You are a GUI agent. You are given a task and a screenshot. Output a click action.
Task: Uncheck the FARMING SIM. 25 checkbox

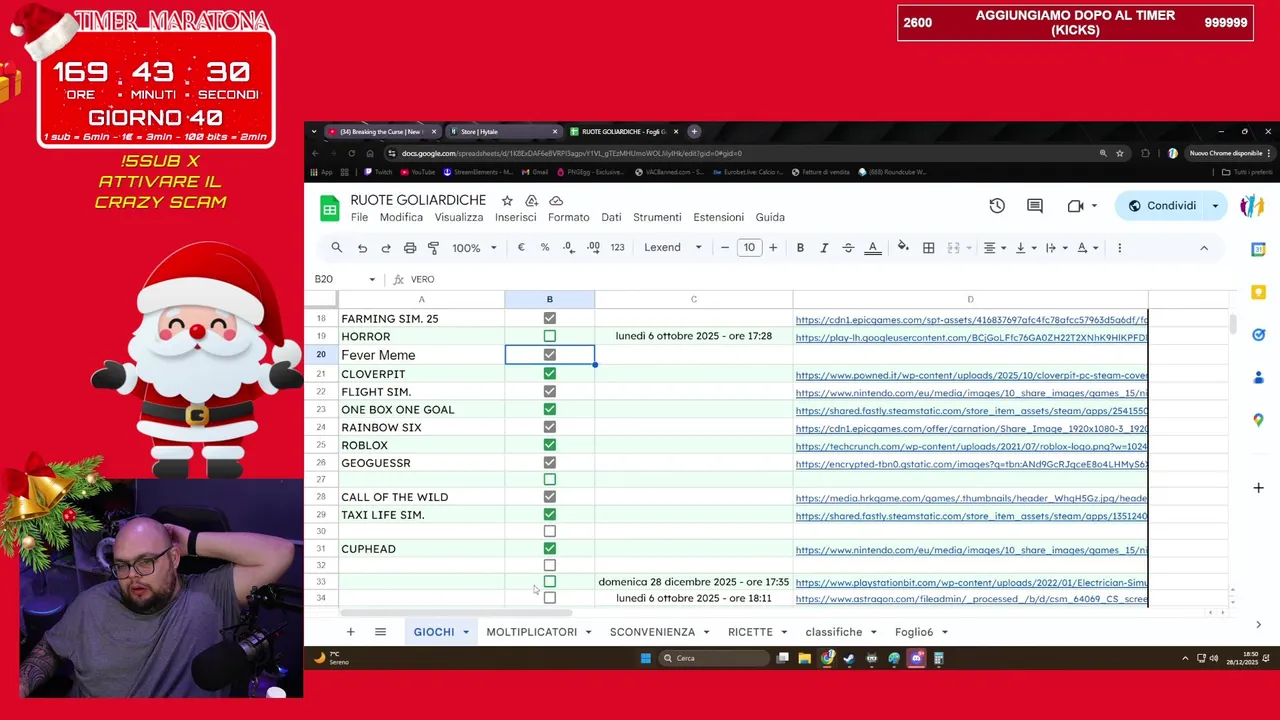pyautogui.click(x=549, y=319)
